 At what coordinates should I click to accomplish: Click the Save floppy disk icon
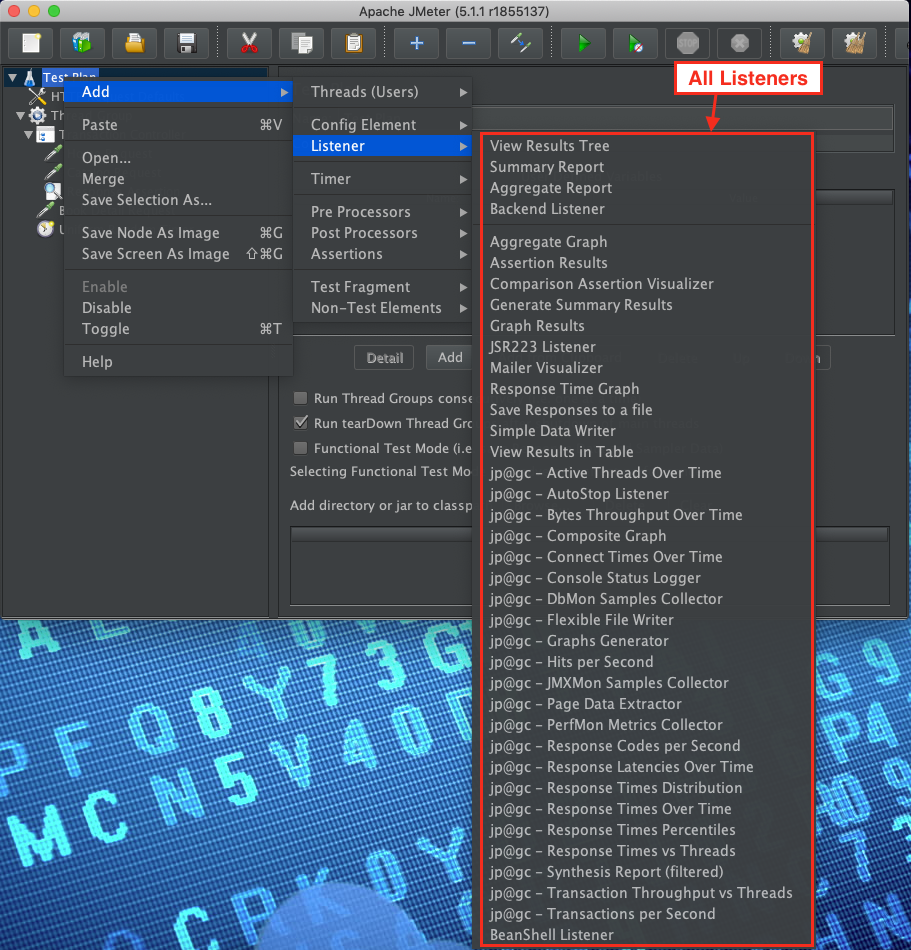pyautogui.click(x=187, y=43)
